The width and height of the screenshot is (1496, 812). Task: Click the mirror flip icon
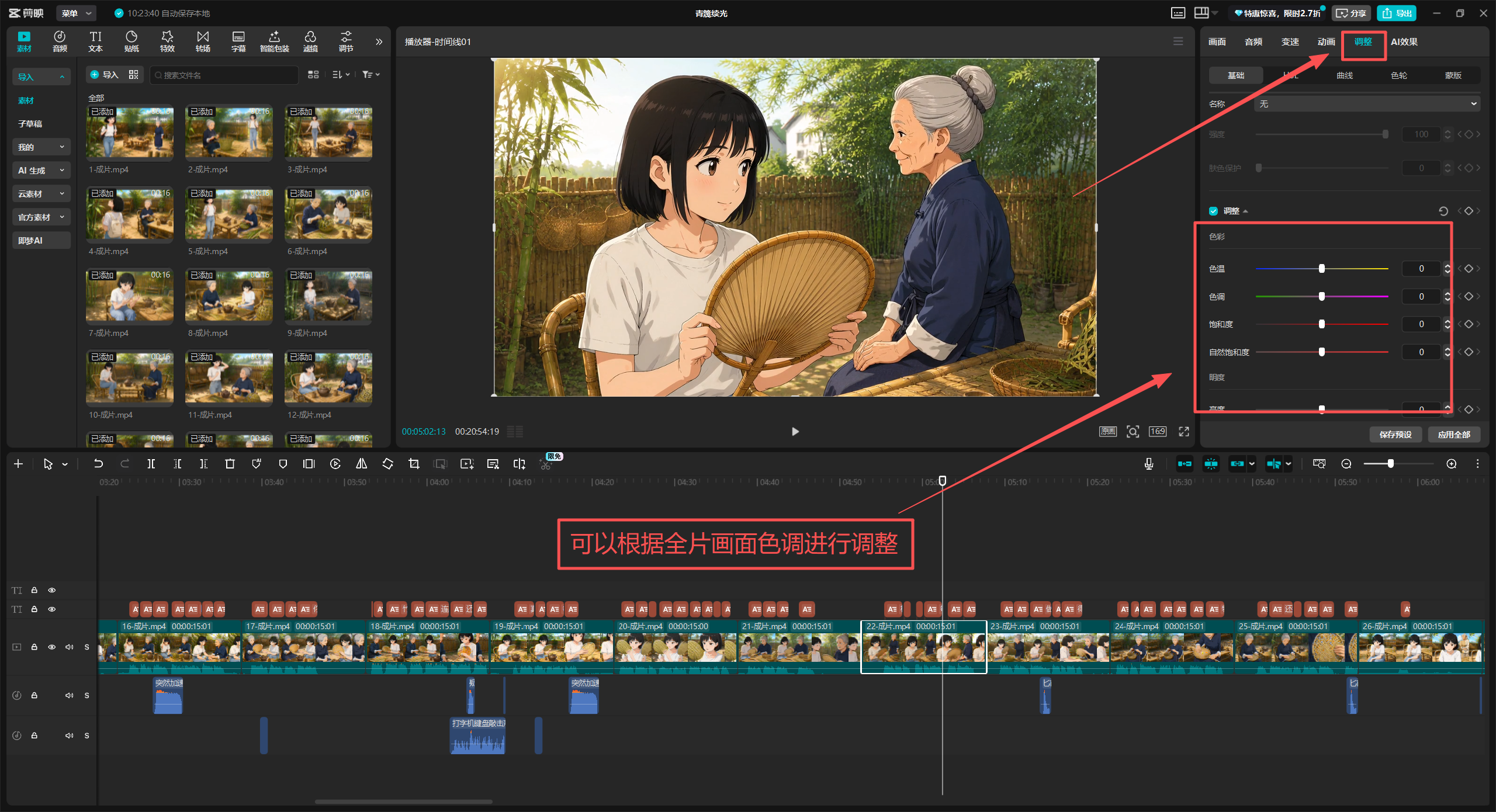(362, 464)
